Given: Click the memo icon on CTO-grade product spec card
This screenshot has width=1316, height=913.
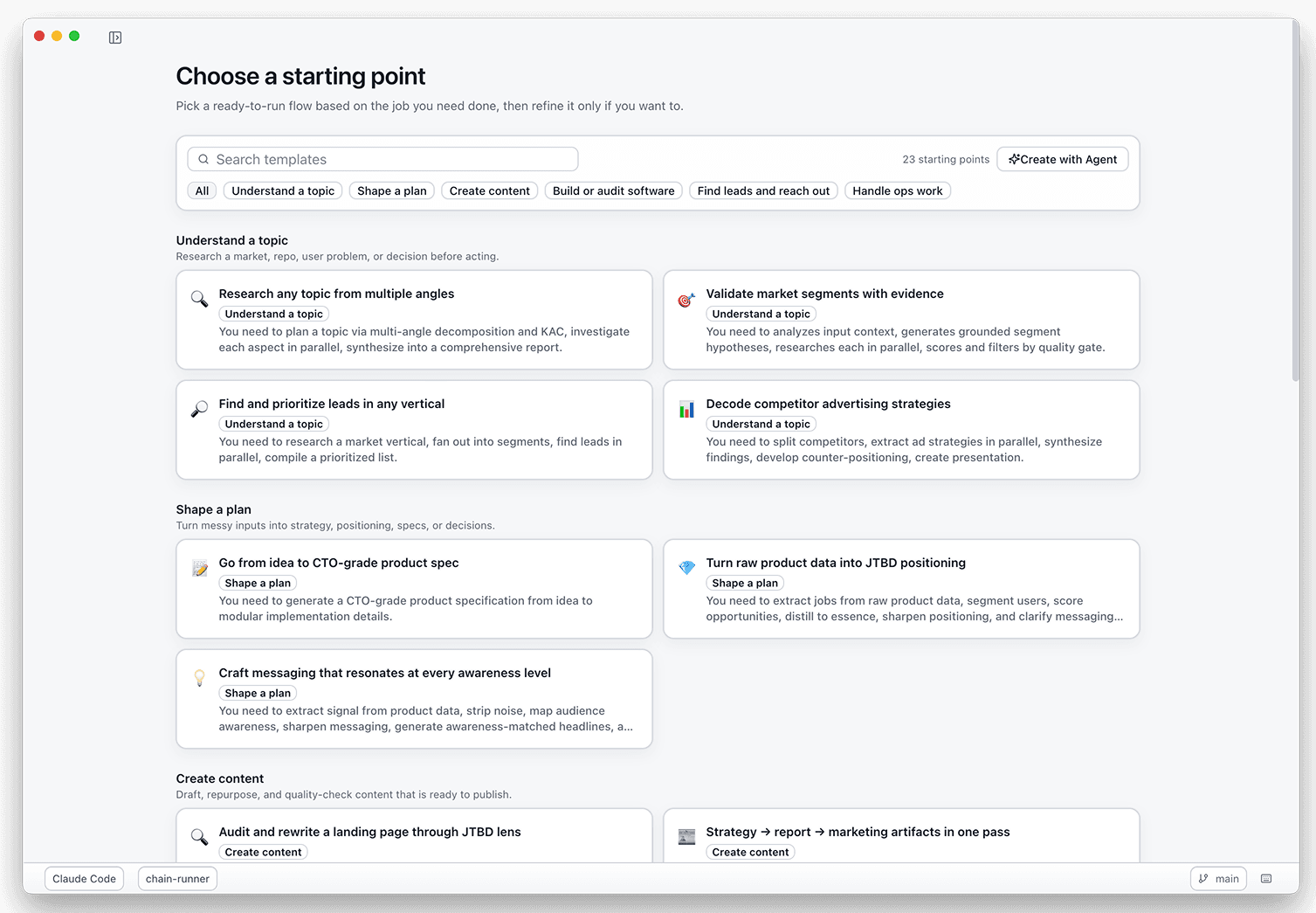Looking at the screenshot, I should point(198,568).
